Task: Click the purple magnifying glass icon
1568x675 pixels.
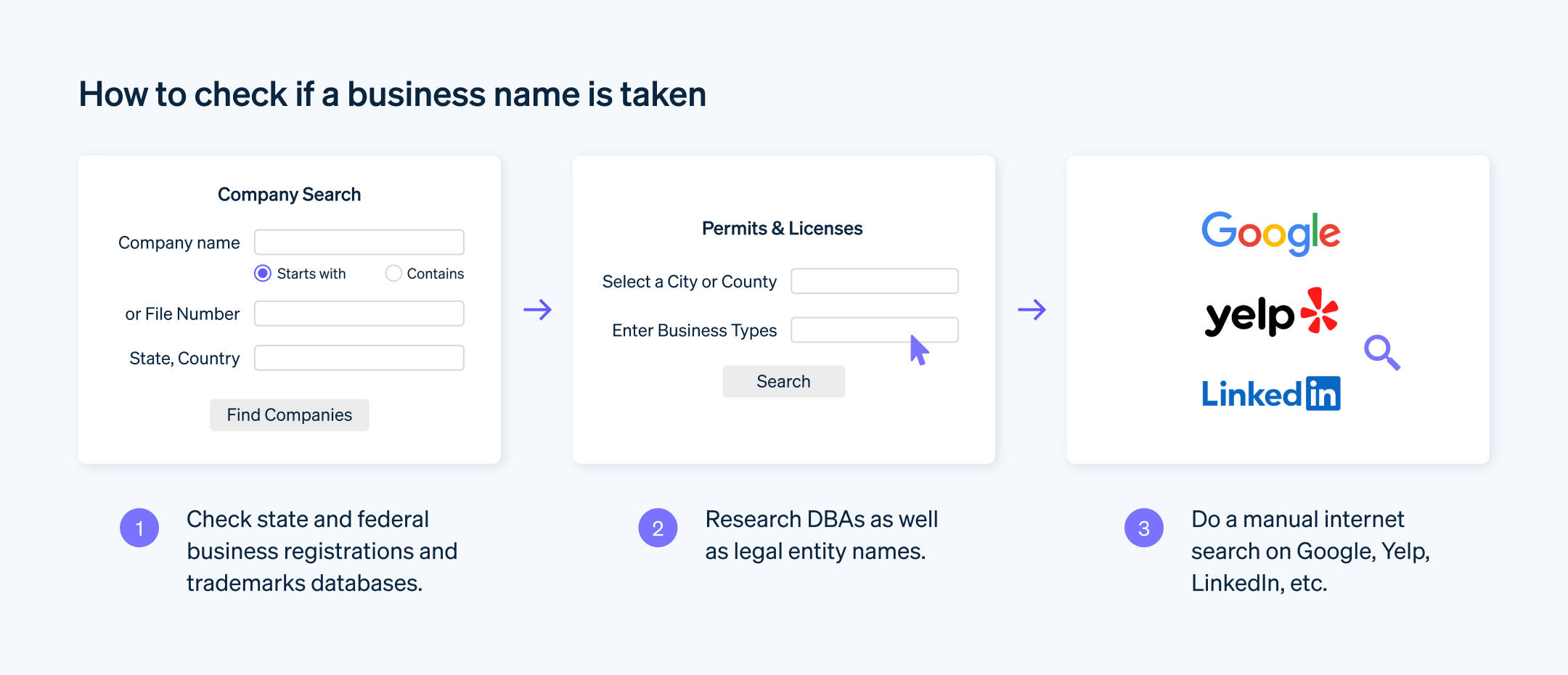Action: (1382, 353)
